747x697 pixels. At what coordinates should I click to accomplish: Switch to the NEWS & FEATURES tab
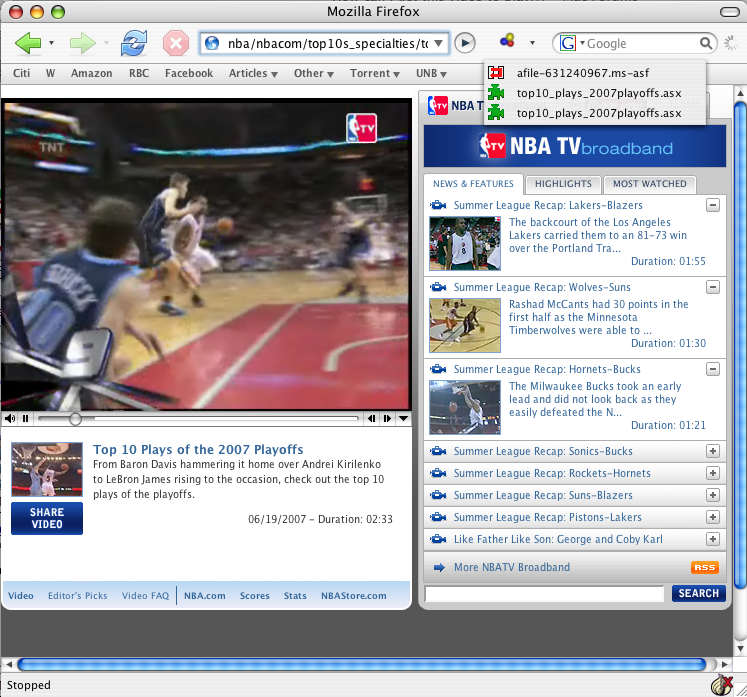click(473, 184)
